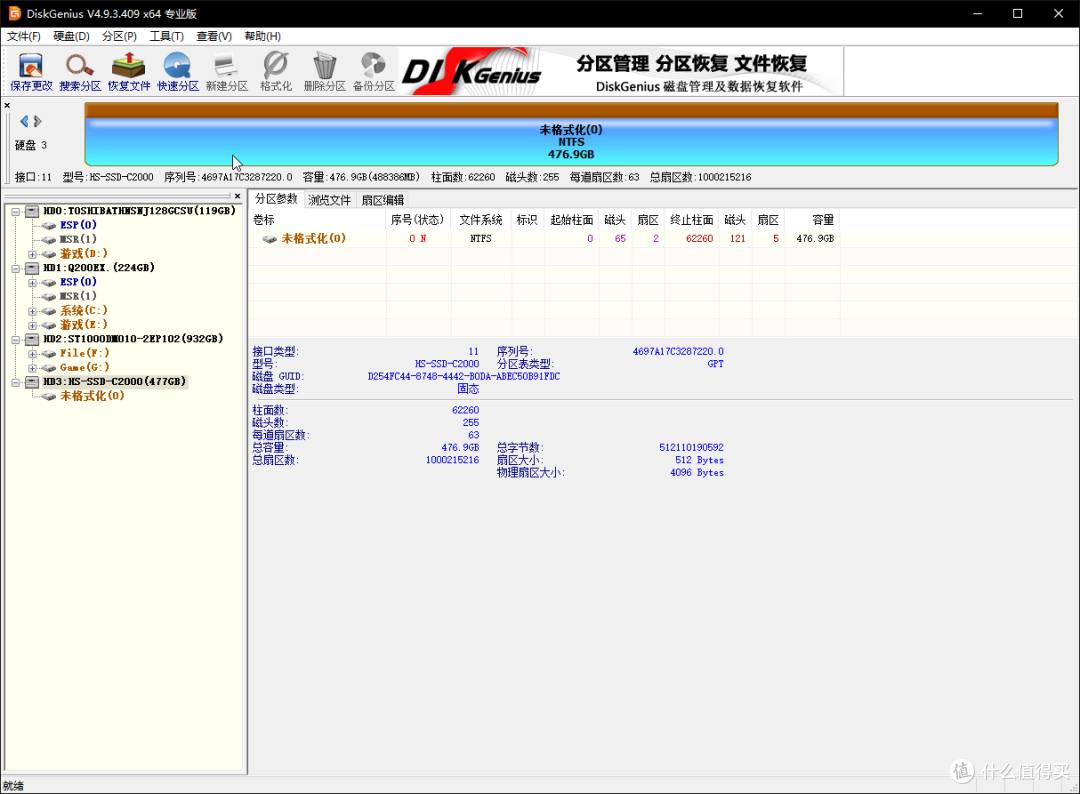The width and height of the screenshot is (1080, 794).
Task: Expand the Game(G:) partition node
Action: point(32,368)
